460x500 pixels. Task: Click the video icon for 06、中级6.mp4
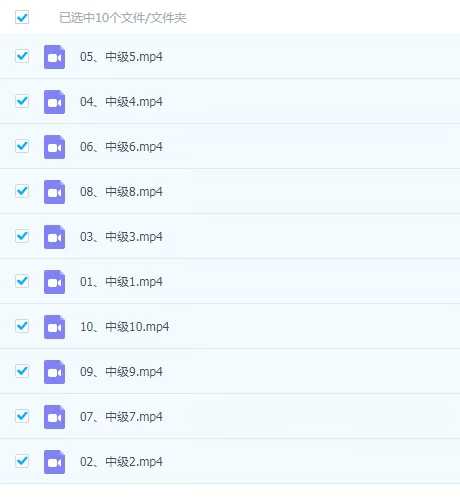pos(54,147)
